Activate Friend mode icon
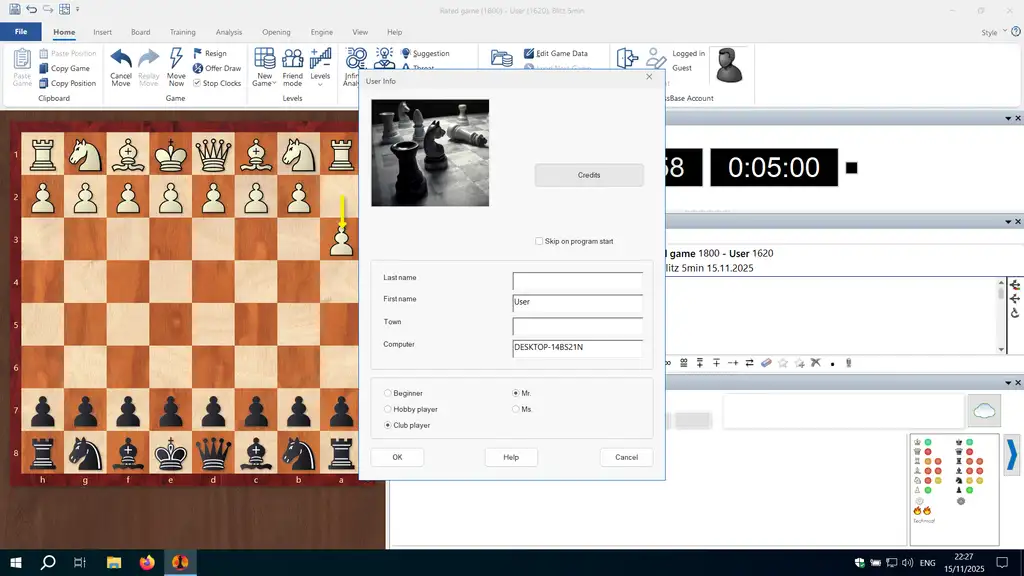The image size is (1024, 576). 292,58
